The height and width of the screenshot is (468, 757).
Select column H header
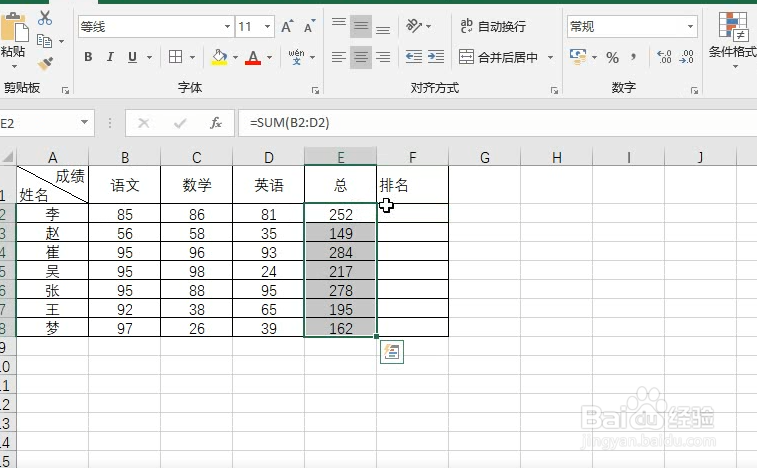[556, 157]
